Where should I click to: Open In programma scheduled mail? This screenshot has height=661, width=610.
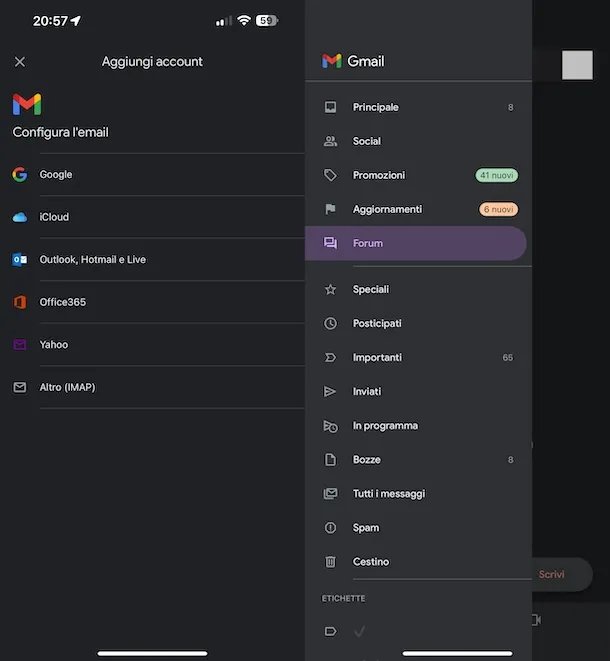[385, 426]
